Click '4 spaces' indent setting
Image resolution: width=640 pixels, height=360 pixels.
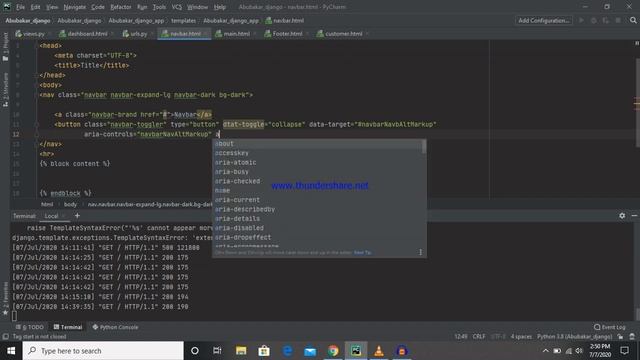pyautogui.click(x=521, y=337)
